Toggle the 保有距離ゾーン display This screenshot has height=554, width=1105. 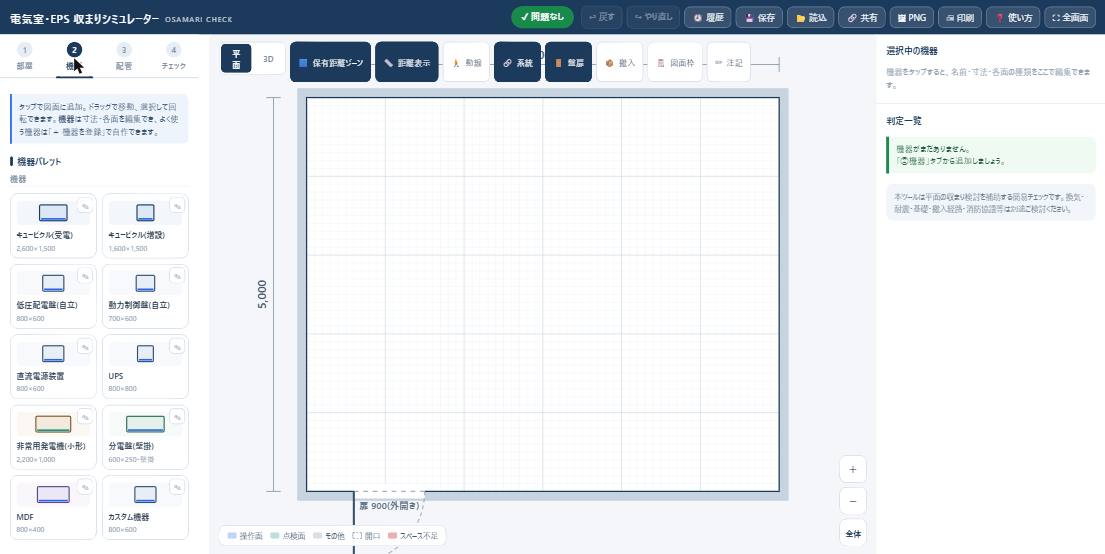coord(331,62)
